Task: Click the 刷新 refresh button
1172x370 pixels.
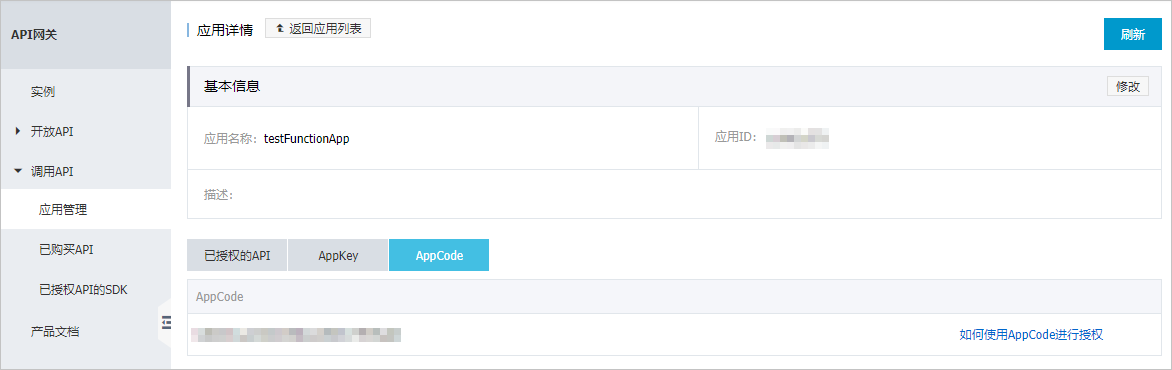Action: coord(1132,34)
